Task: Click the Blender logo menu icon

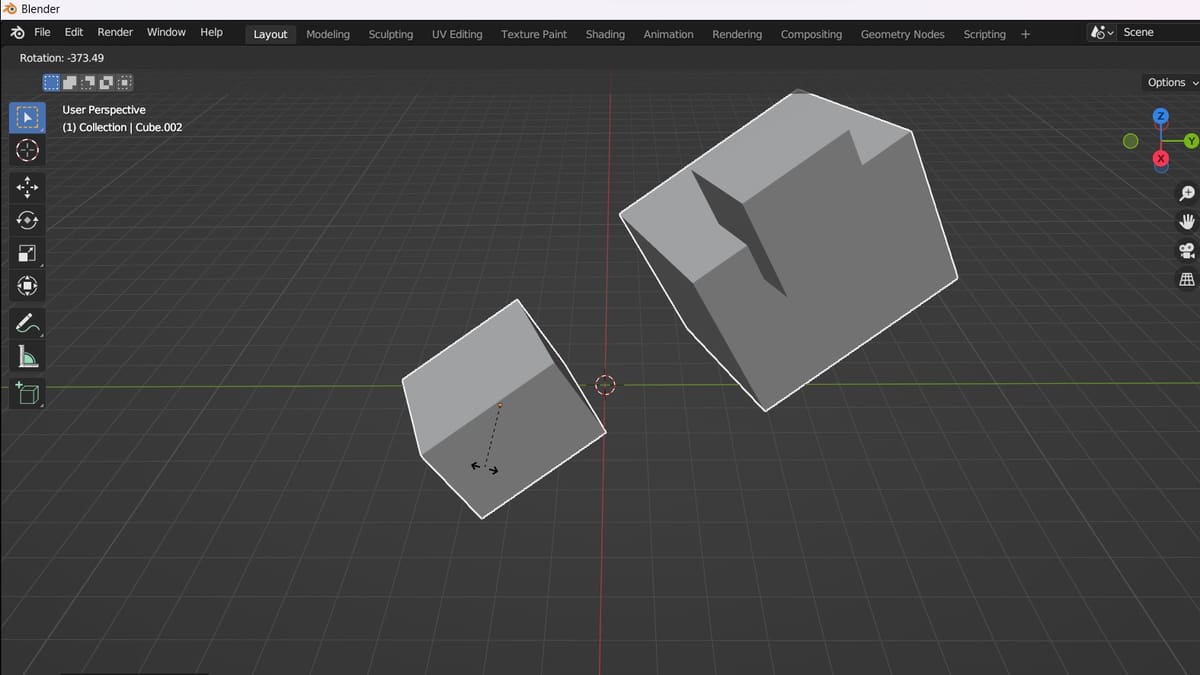Action: click(x=17, y=33)
